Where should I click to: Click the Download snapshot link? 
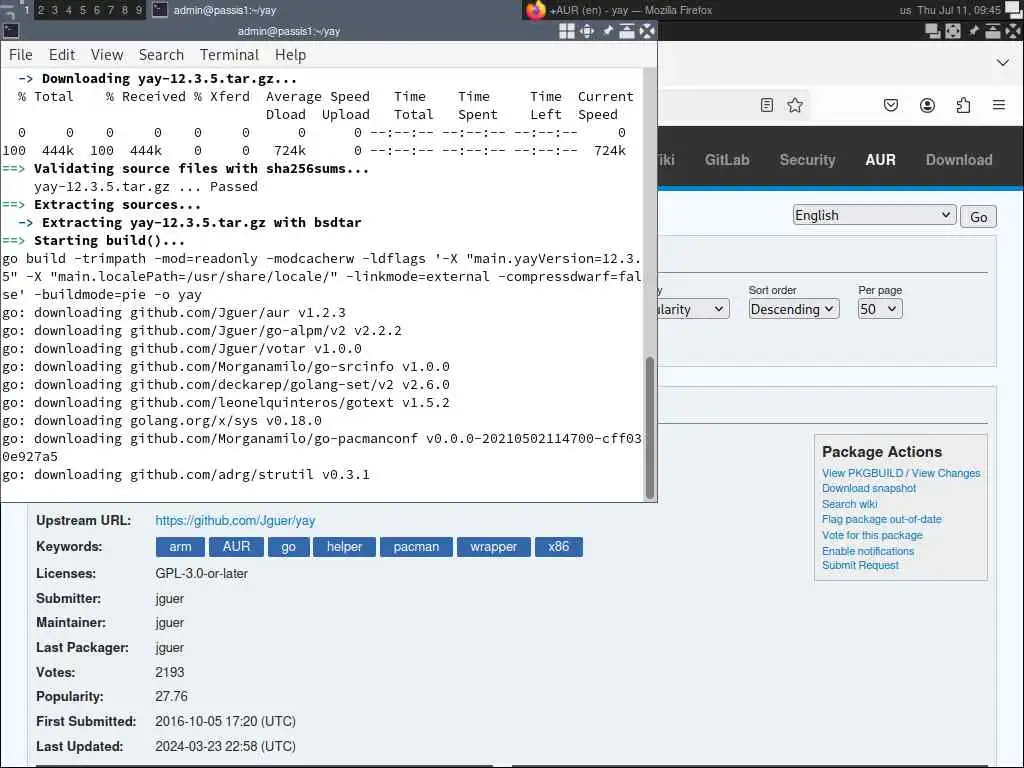[x=869, y=488]
